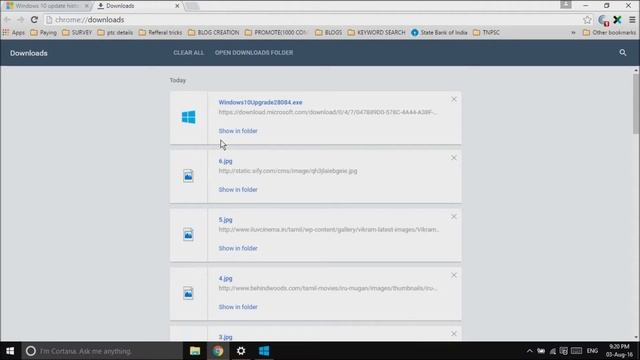Click the Windows Start button
The image size is (640, 360).
pos(10,351)
